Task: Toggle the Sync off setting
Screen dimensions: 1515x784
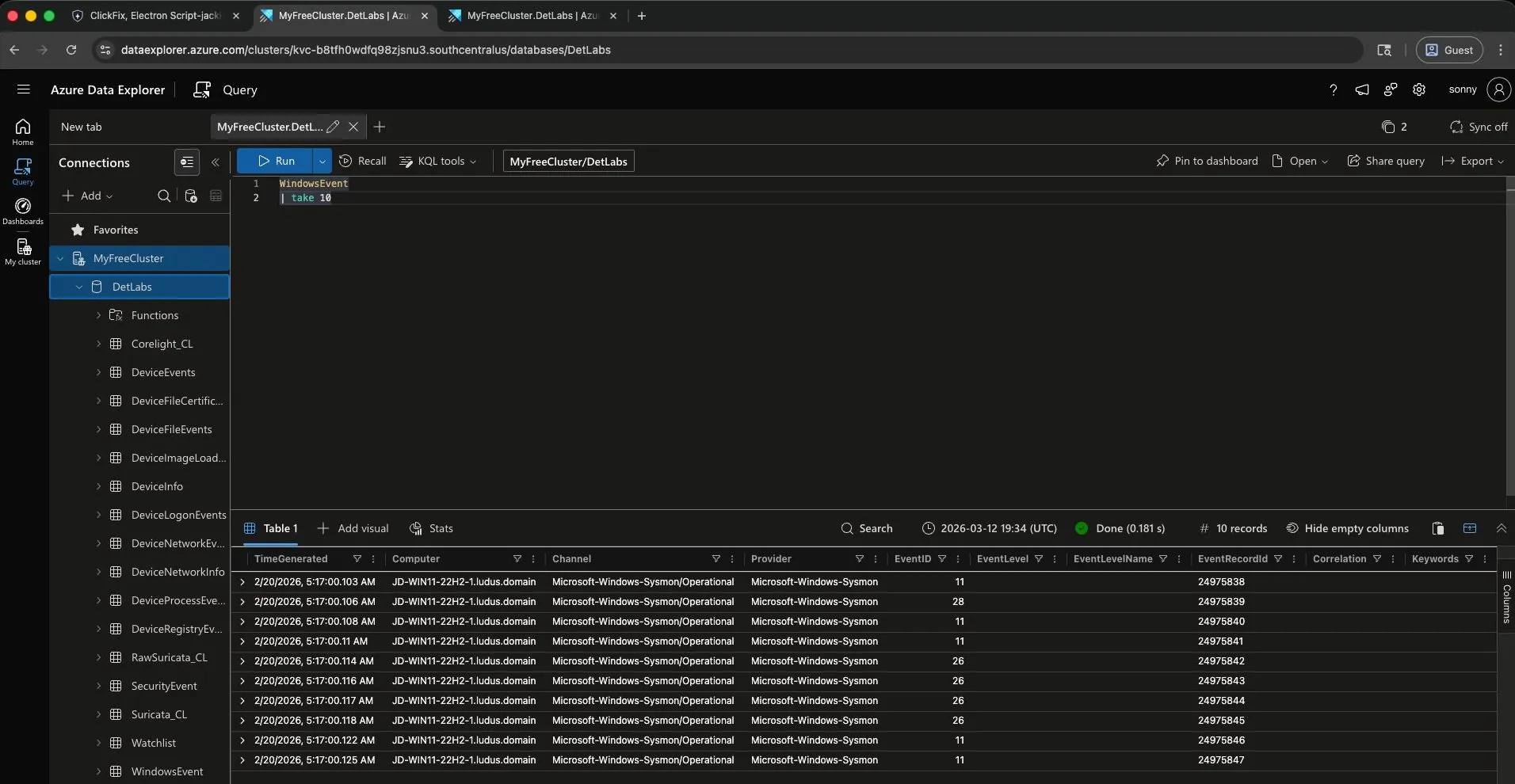Action: coord(1479,127)
